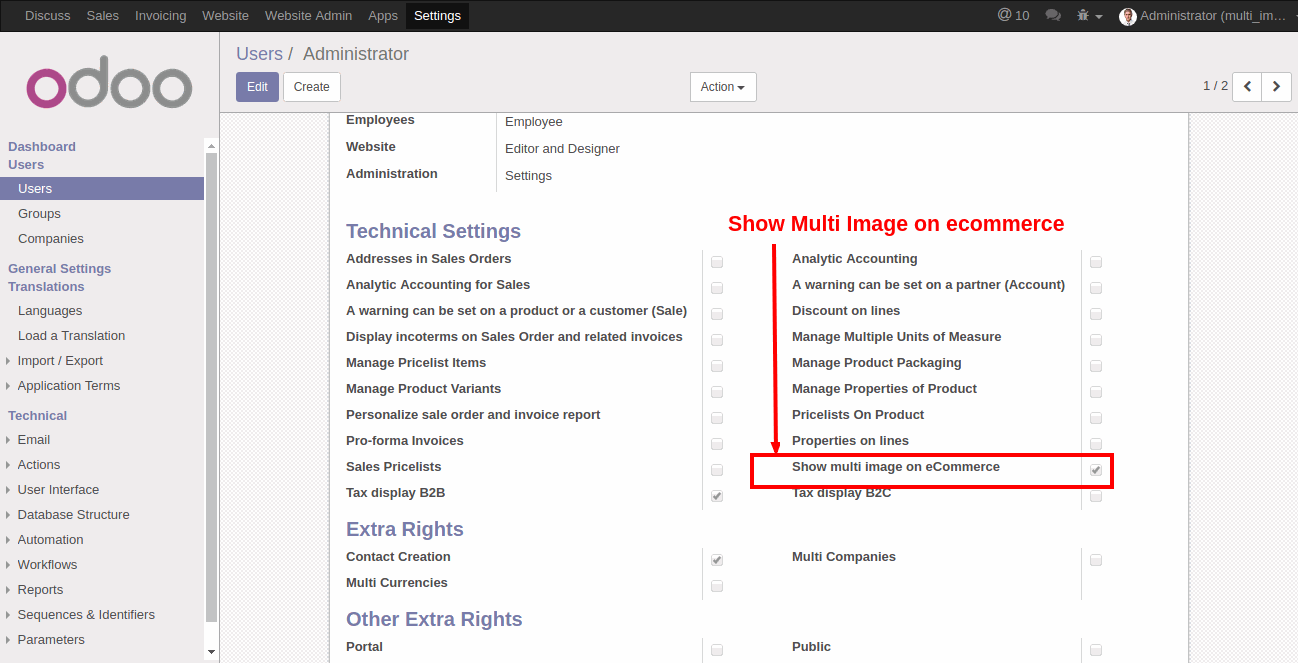Open the Discuss menu
Screen dimensions: 1298x663
[48, 16]
